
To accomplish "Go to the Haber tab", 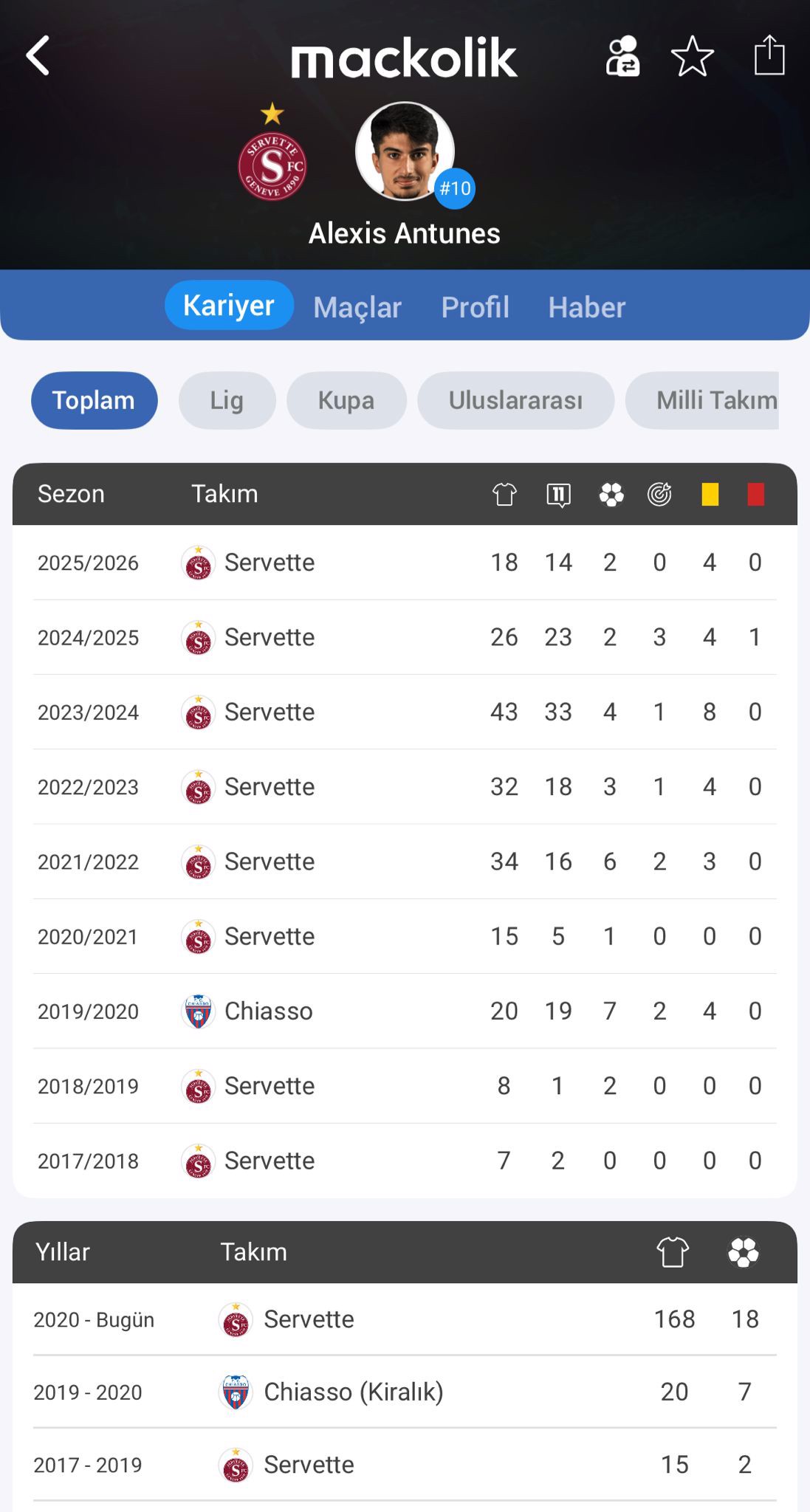I will click(586, 307).
